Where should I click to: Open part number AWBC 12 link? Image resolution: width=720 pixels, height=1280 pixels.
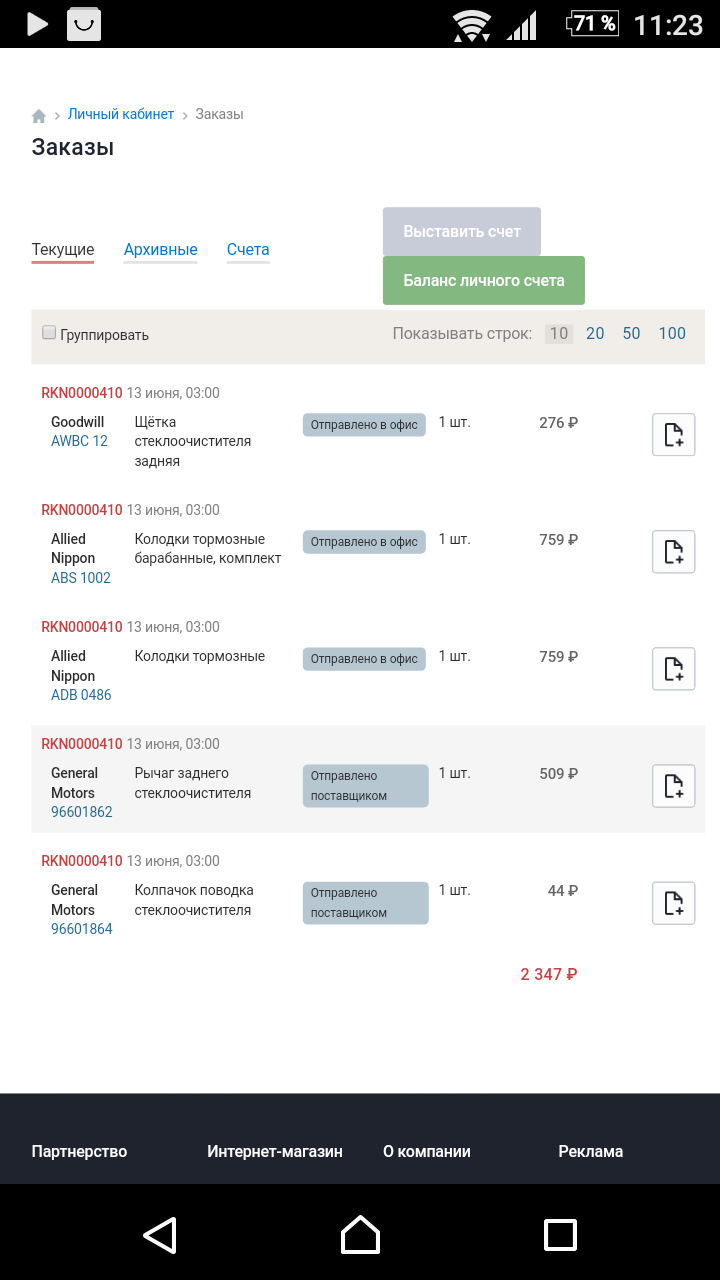coord(80,441)
